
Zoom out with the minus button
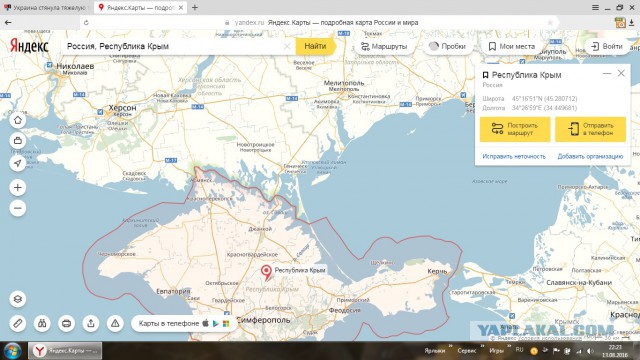tap(18, 208)
